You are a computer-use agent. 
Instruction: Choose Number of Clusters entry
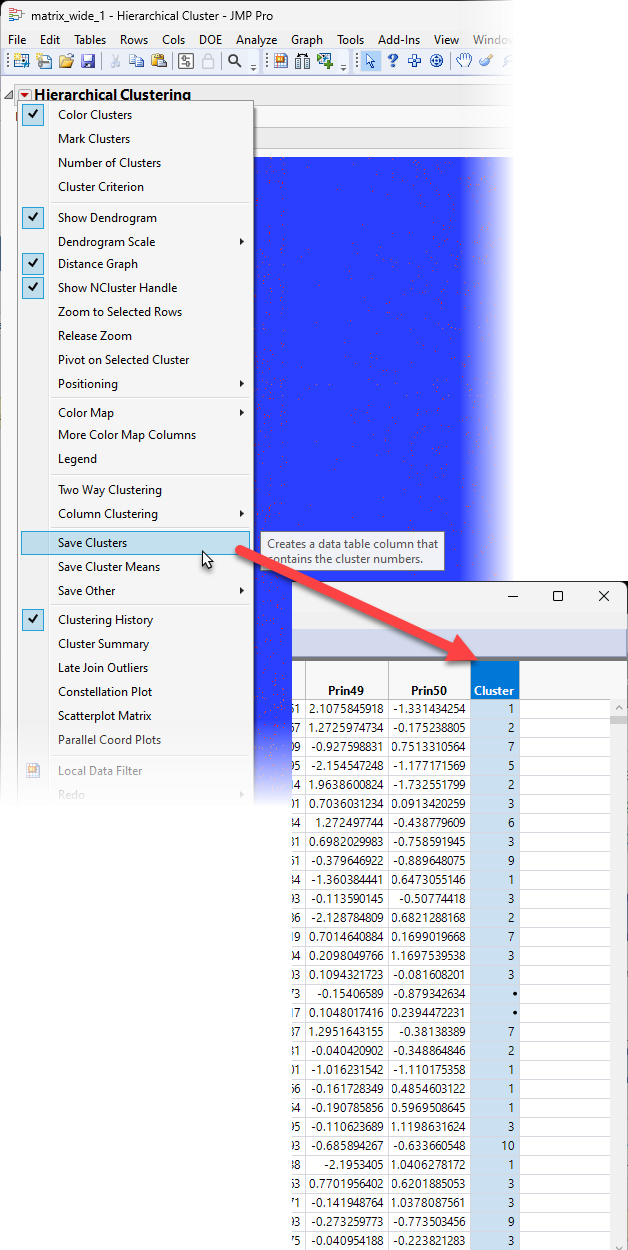click(135, 163)
